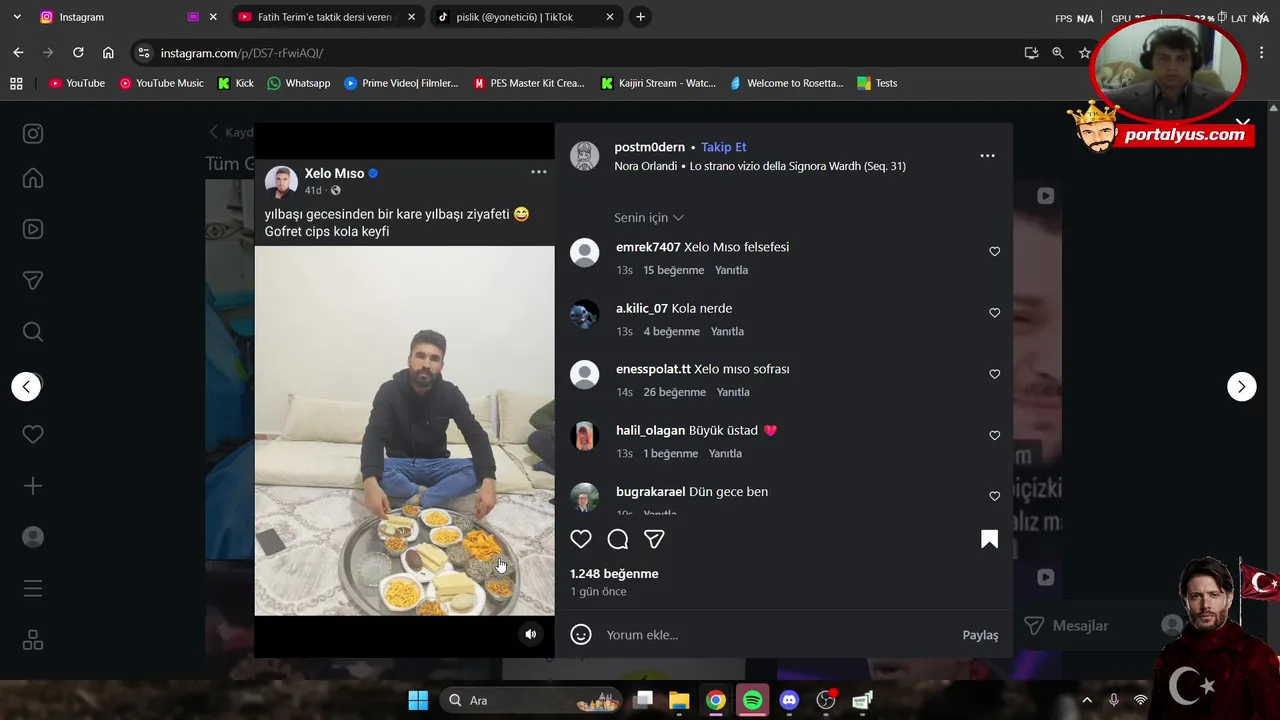This screenshot has height=720, width=1280.
Task: Close the Instagram tab
Action: pos(212,17)
